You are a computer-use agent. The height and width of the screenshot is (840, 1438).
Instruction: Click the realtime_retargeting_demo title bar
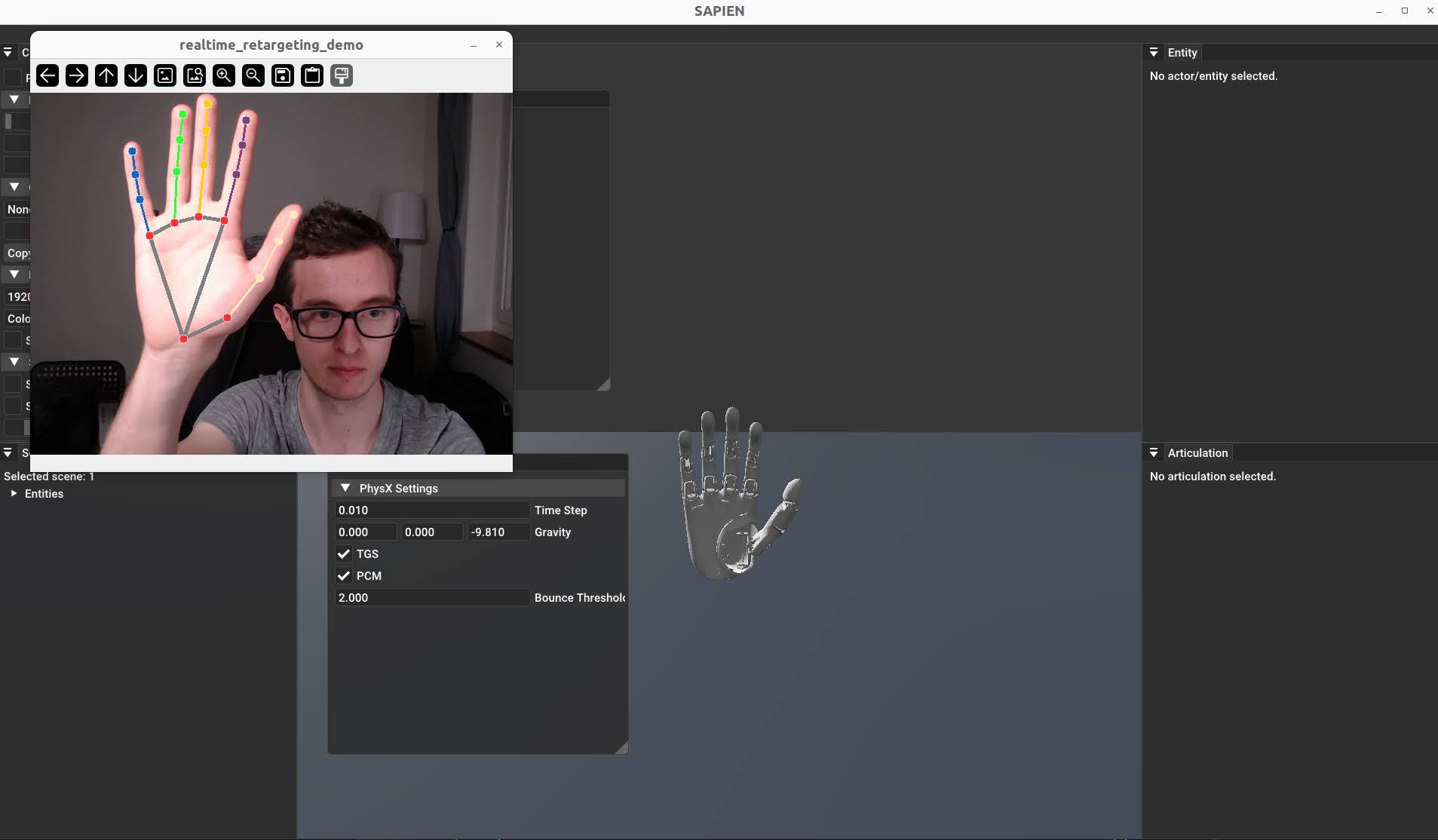(271, 44)
